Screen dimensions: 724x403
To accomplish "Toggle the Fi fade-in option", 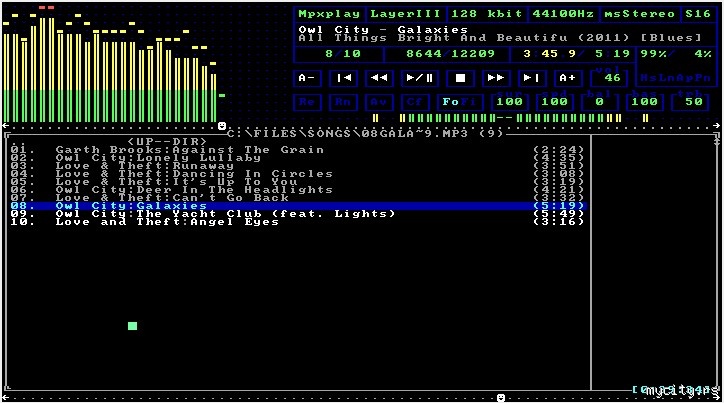I will (x=470, y=102).
